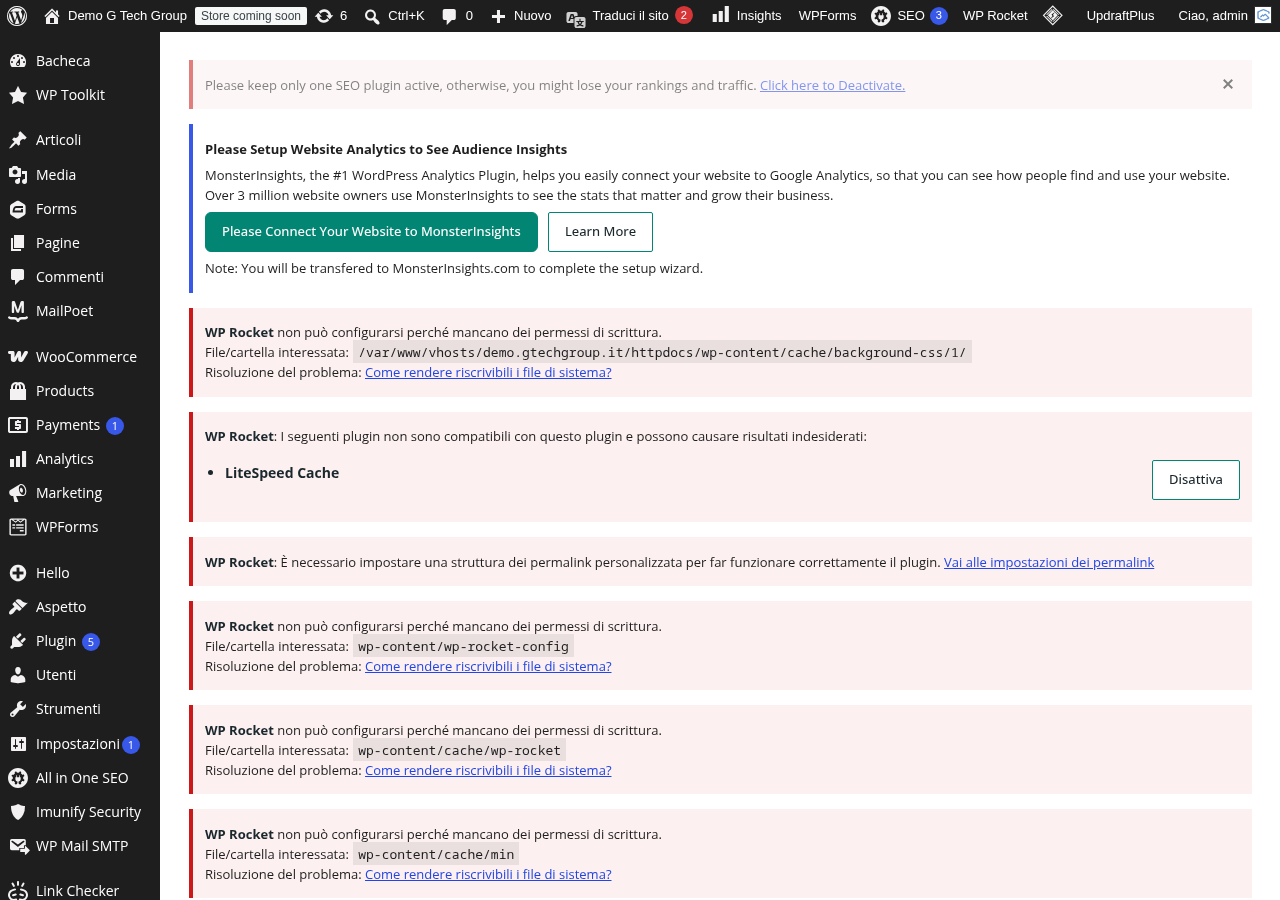Viewport: 1280px width, 900px height.
Task: Open Vai alle impostazioni dei permalink link
Action: click(x=1049, y=562)
